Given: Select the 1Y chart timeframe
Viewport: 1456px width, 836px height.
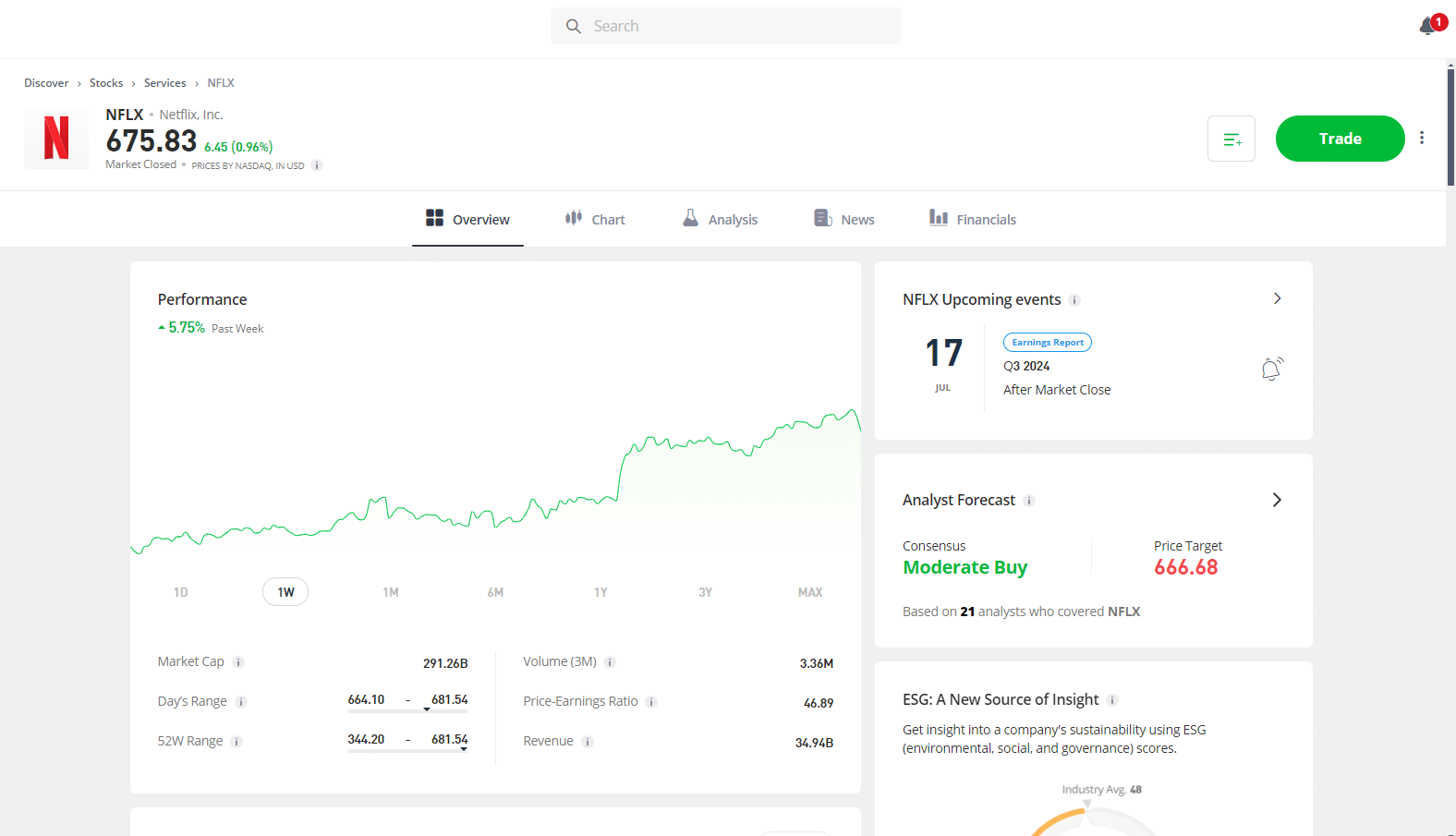Looking at the screenshot, I should [x=601, y=592].
